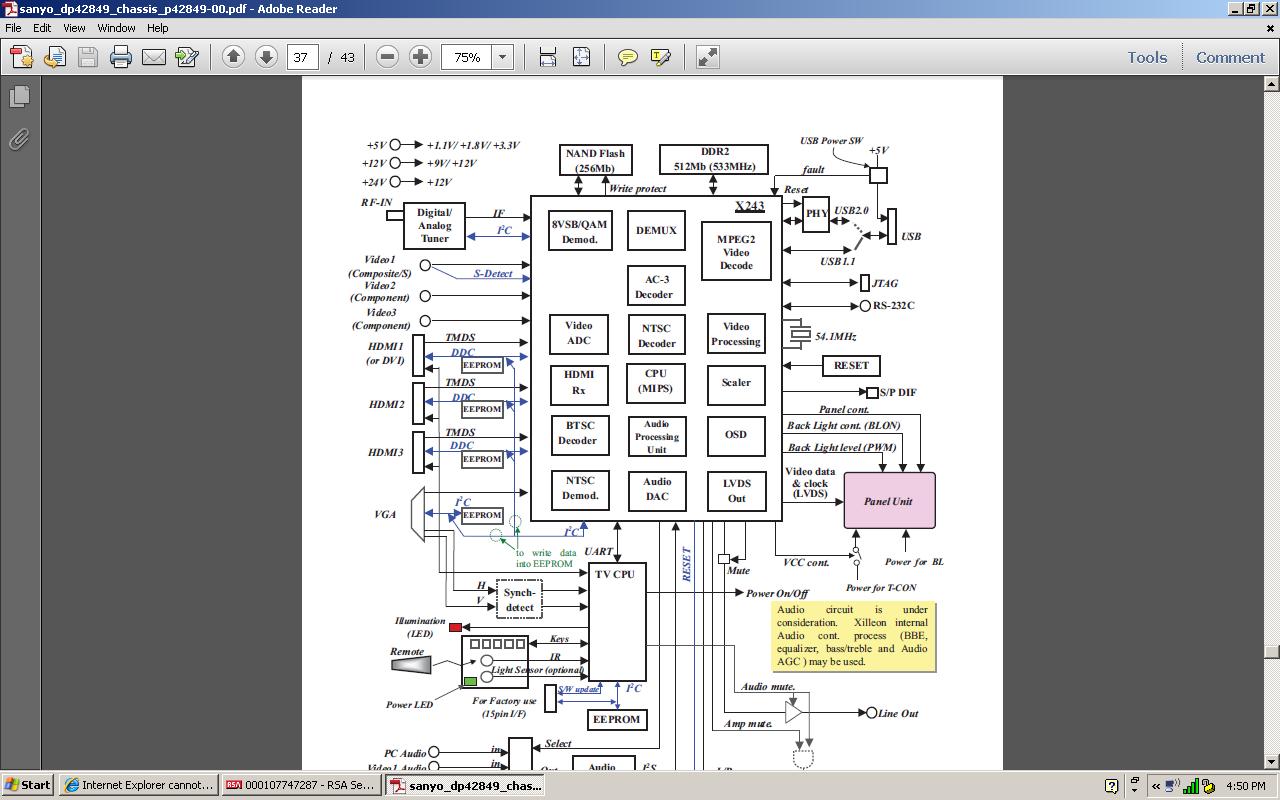Toggle fit-to-width scrolling view

(548, 57)
